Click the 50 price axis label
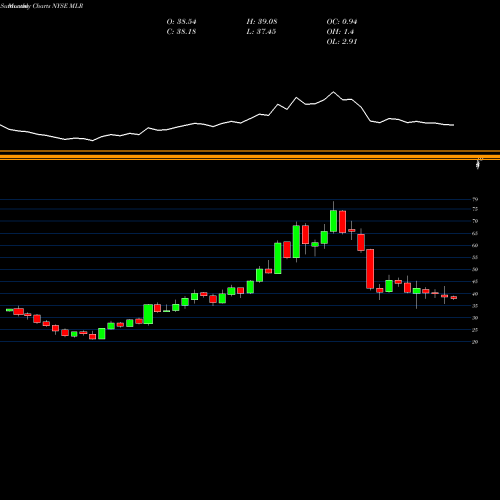 [475, 269]
